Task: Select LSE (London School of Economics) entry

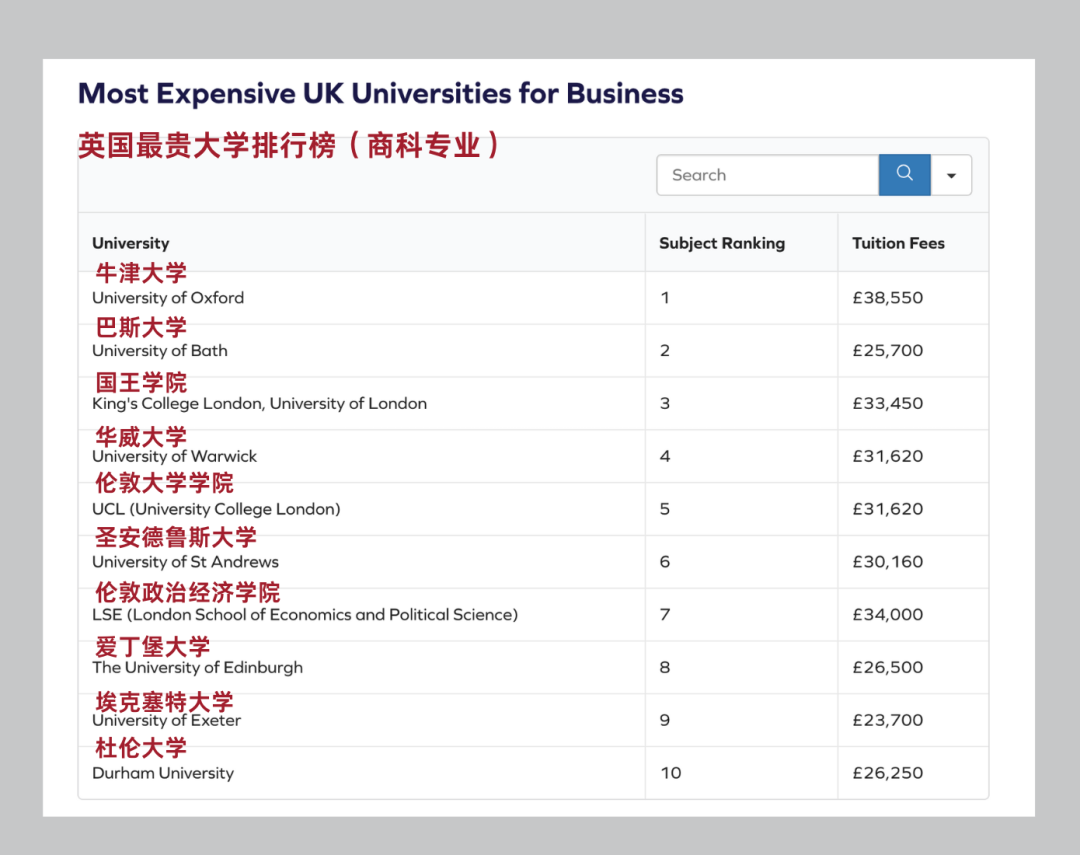Action: click(x=305, y=615)
